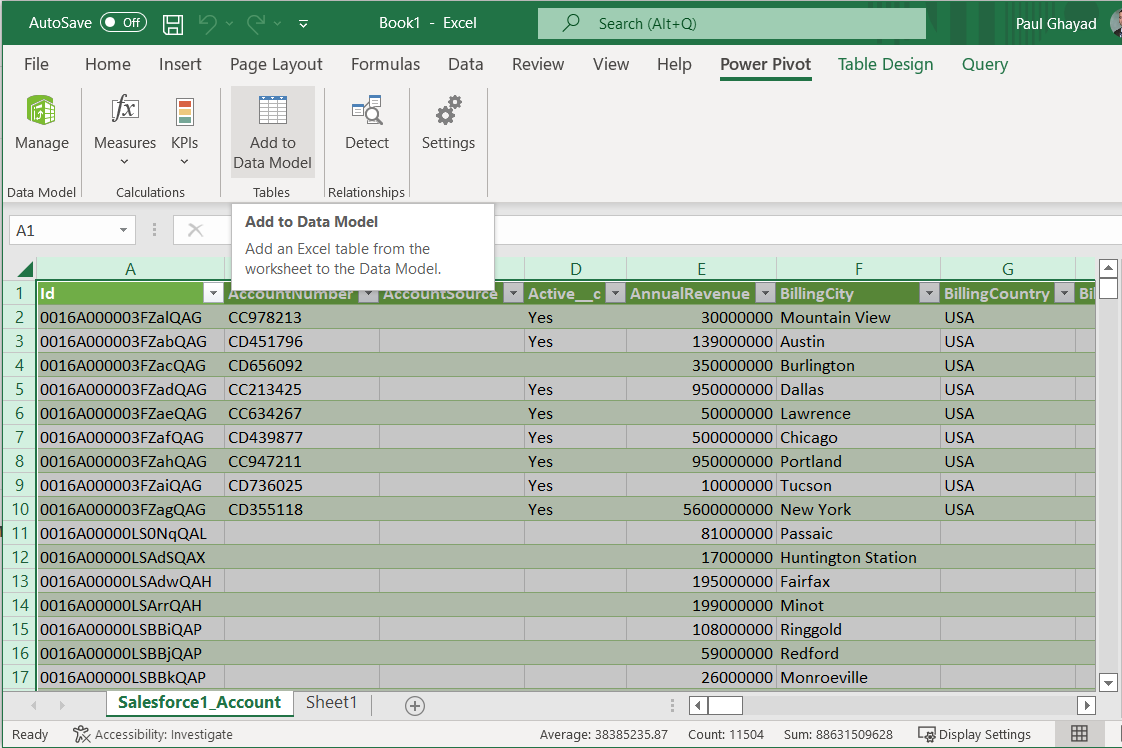Screen dimensions: 1122x748
Task: Click cell 0016A00000LSBBkQAP
Action: click(131, 677)
